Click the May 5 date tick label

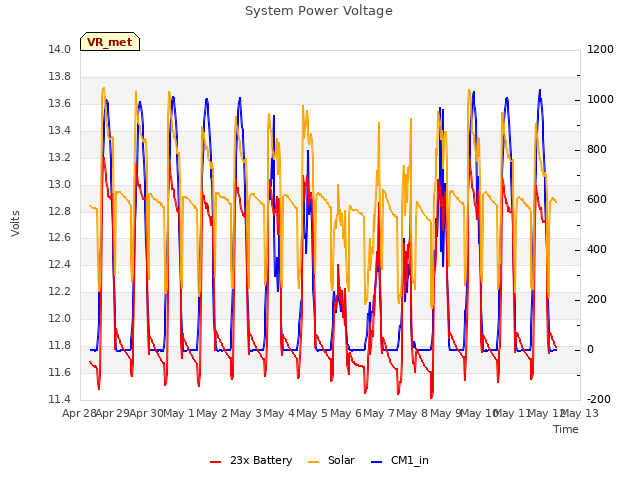(x=312, y=413)
